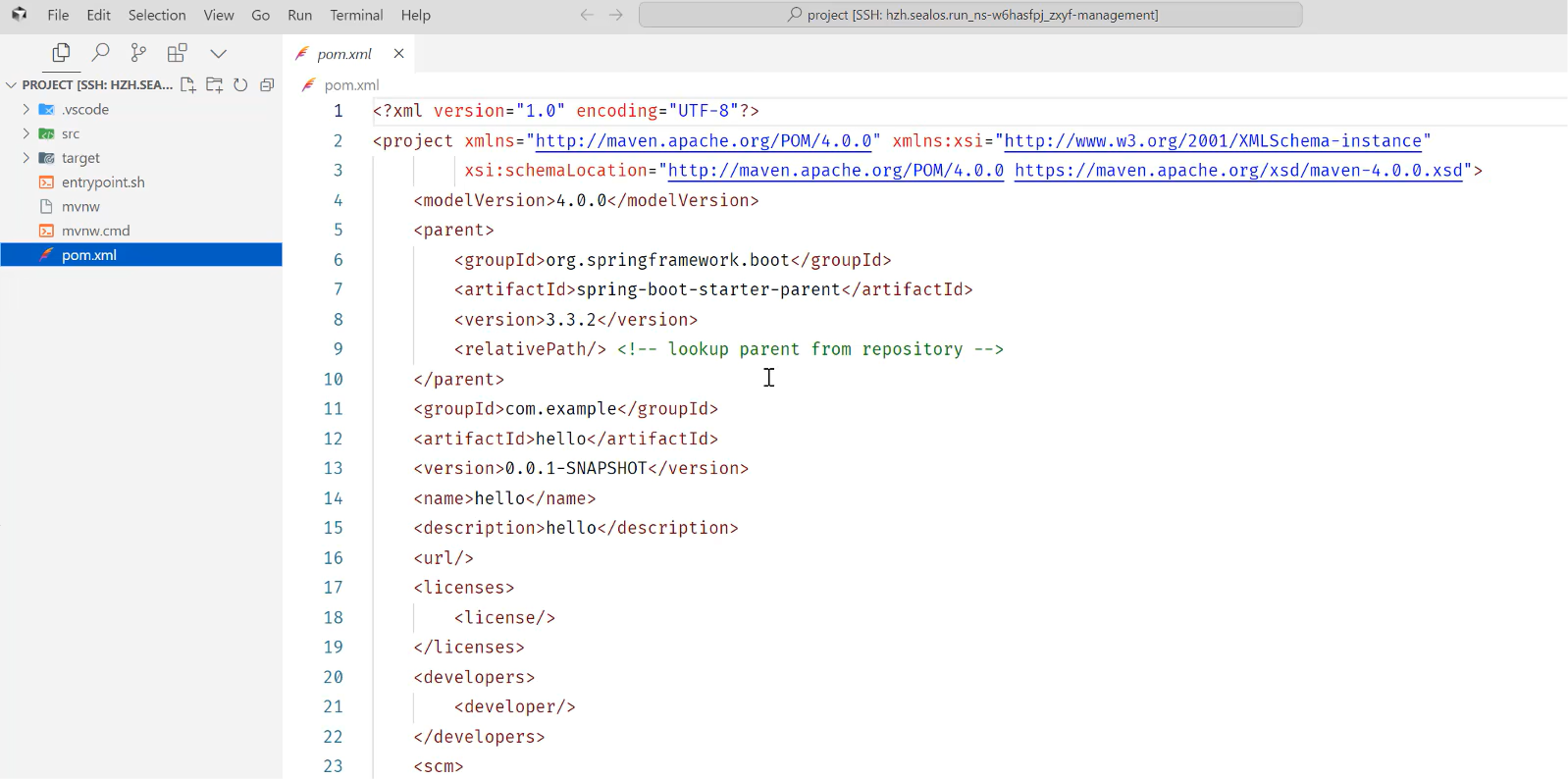The image size is (1568, 779).
Task: Click the New File icon in Explorer
Action: [188, 85]
